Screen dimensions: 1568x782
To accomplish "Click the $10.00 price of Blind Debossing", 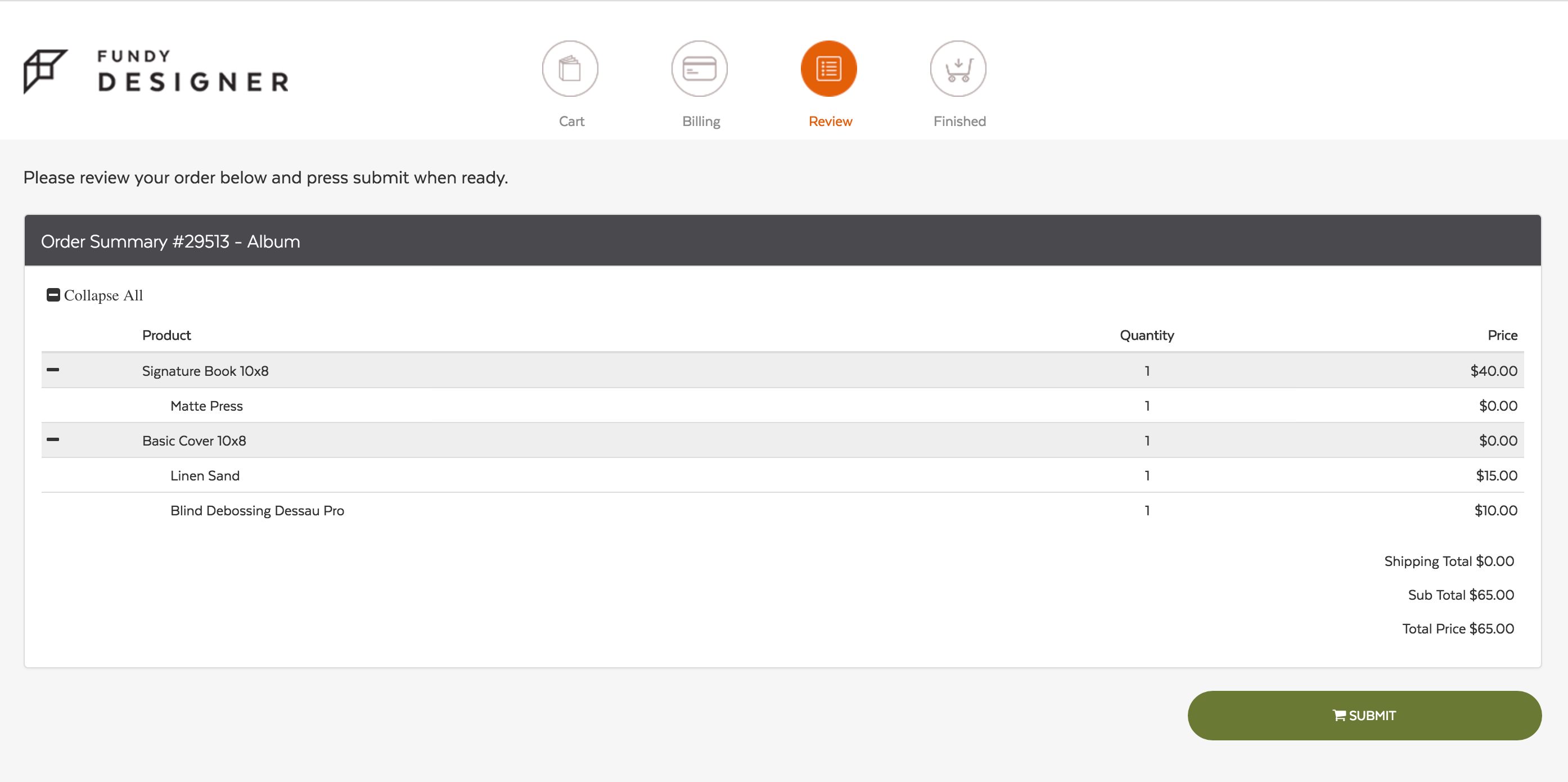I will pos(1495,510).
